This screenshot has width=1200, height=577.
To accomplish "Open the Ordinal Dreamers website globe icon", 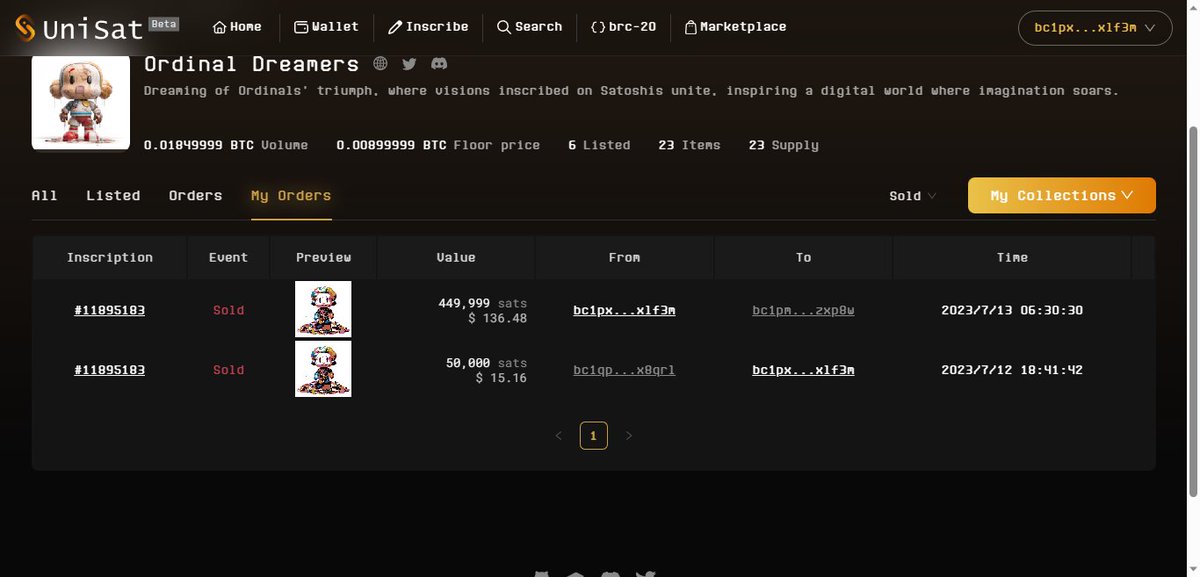I will coord(380,64).
